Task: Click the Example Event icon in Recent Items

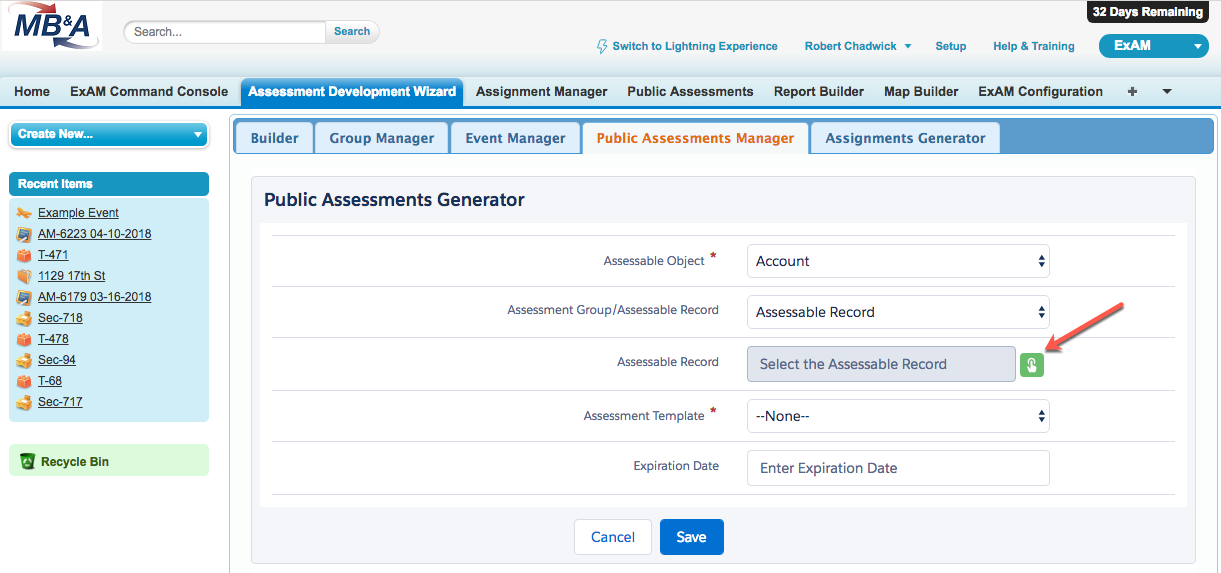Action: click(24, 213)
